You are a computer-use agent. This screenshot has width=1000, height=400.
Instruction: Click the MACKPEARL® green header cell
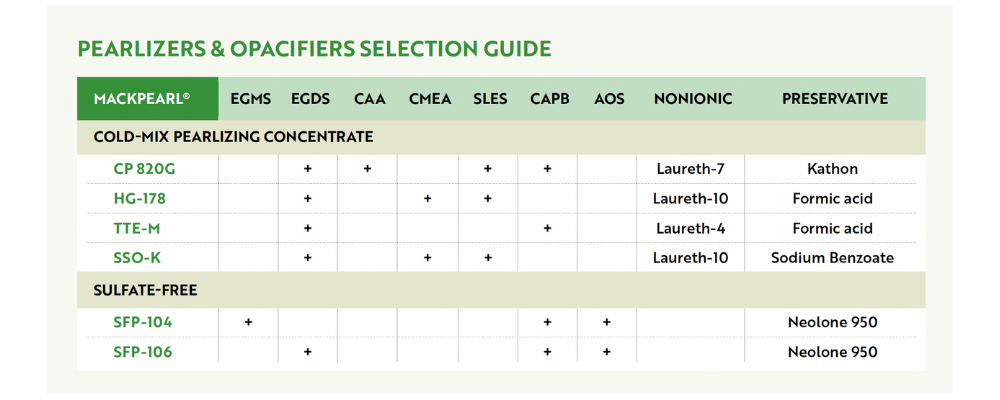click(147, 99)
